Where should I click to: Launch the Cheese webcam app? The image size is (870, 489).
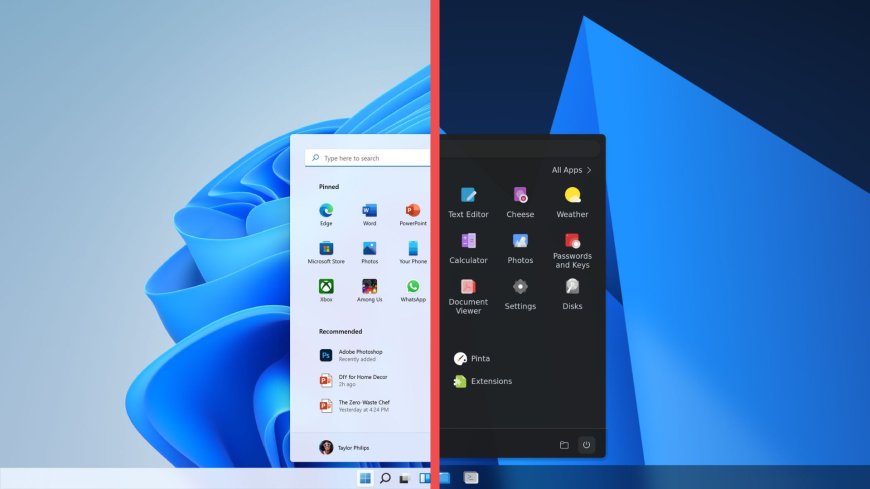(x=520, y=203)
